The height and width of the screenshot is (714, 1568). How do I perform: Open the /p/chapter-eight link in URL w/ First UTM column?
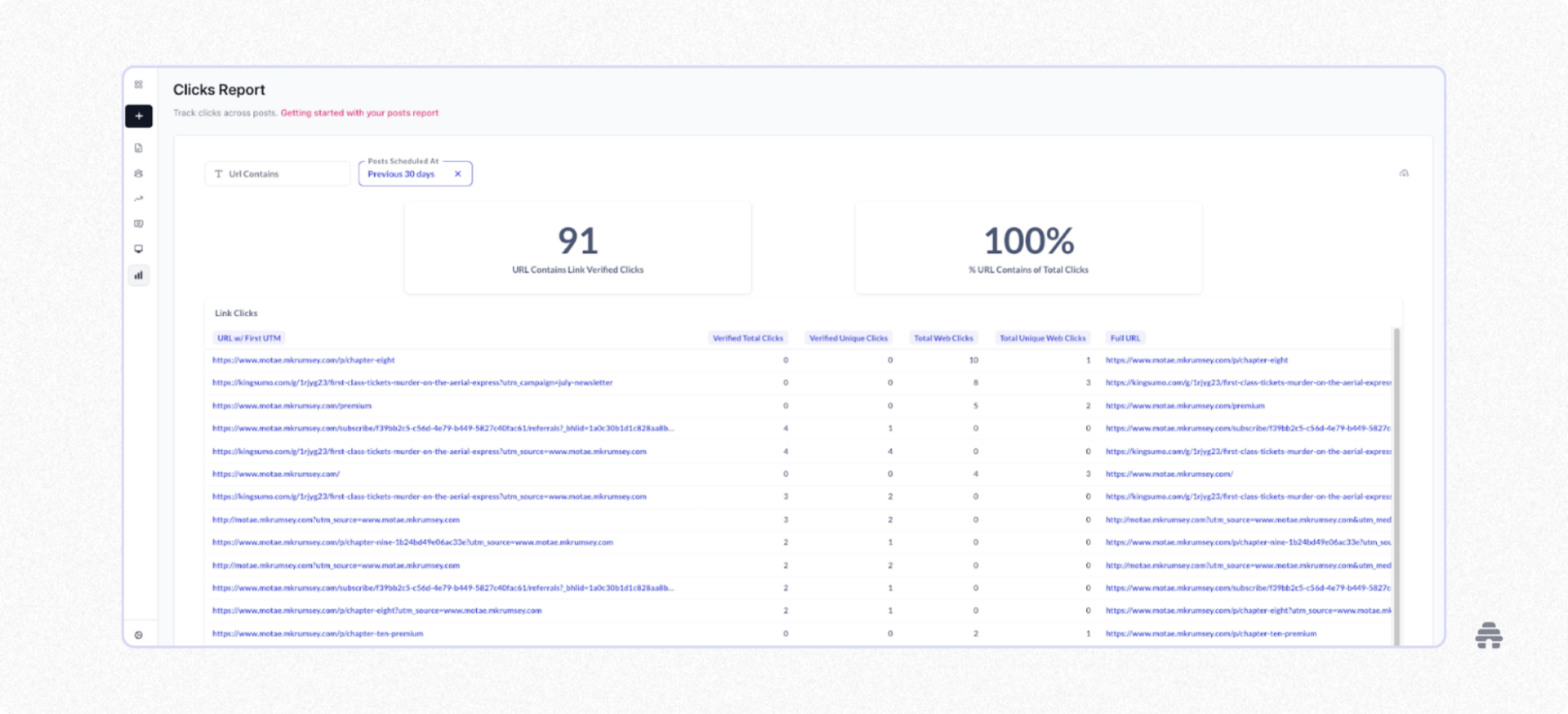click(x=304, y=360)
